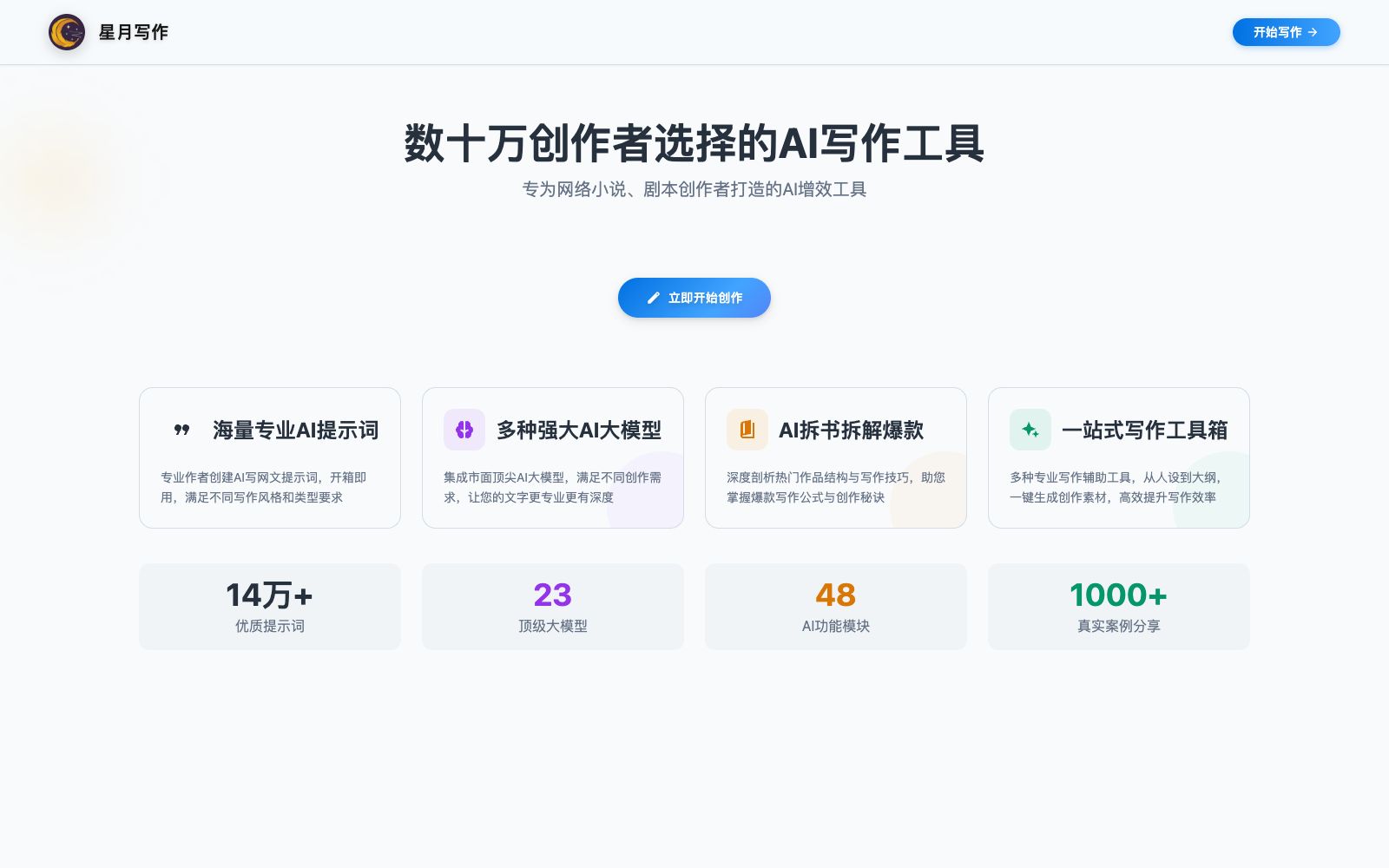Click the main headline 数十万创作者选择的AI写作工具
Screen dimensions: 1389x868
coord(694,143)
